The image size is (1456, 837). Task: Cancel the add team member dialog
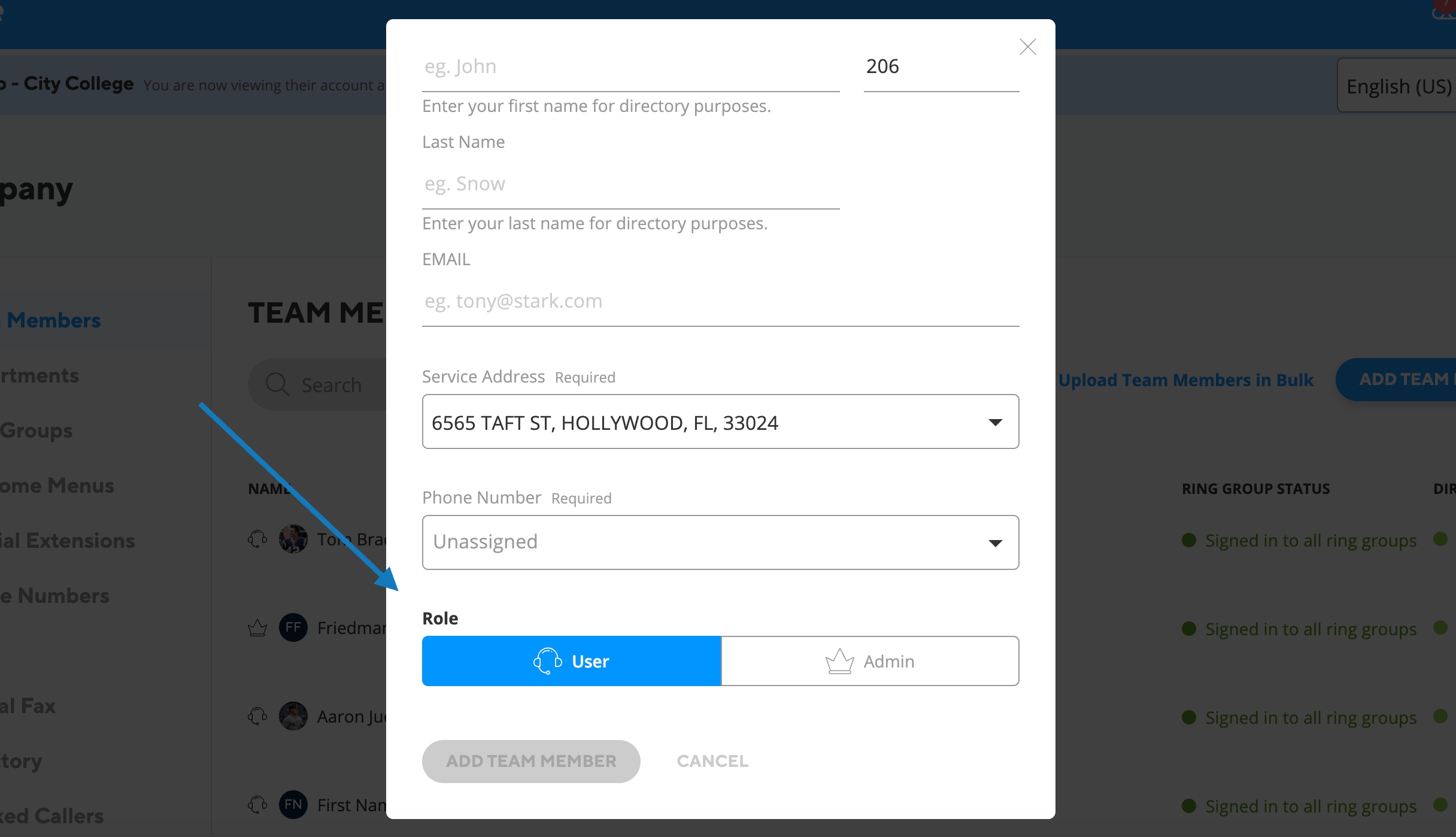coord(712,761)
